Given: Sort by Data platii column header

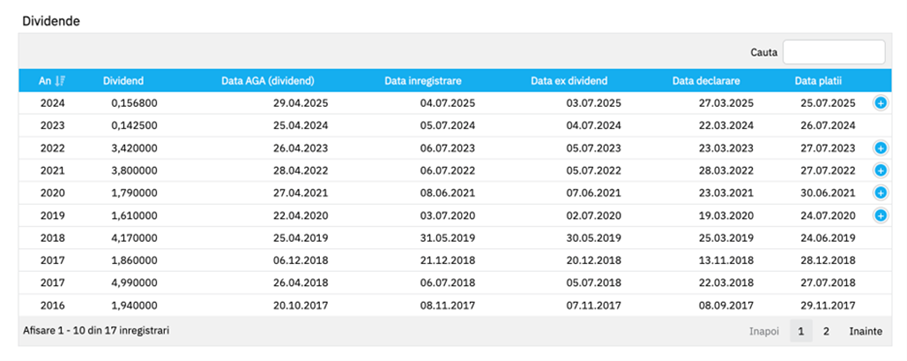Looking at the screenshot, I should click(818, 81).
